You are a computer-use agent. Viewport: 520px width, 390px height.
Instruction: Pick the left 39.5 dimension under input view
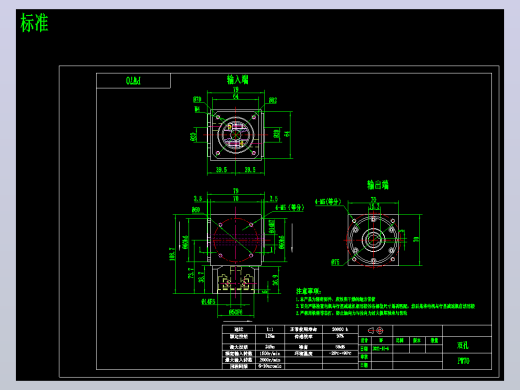[221, 170]
